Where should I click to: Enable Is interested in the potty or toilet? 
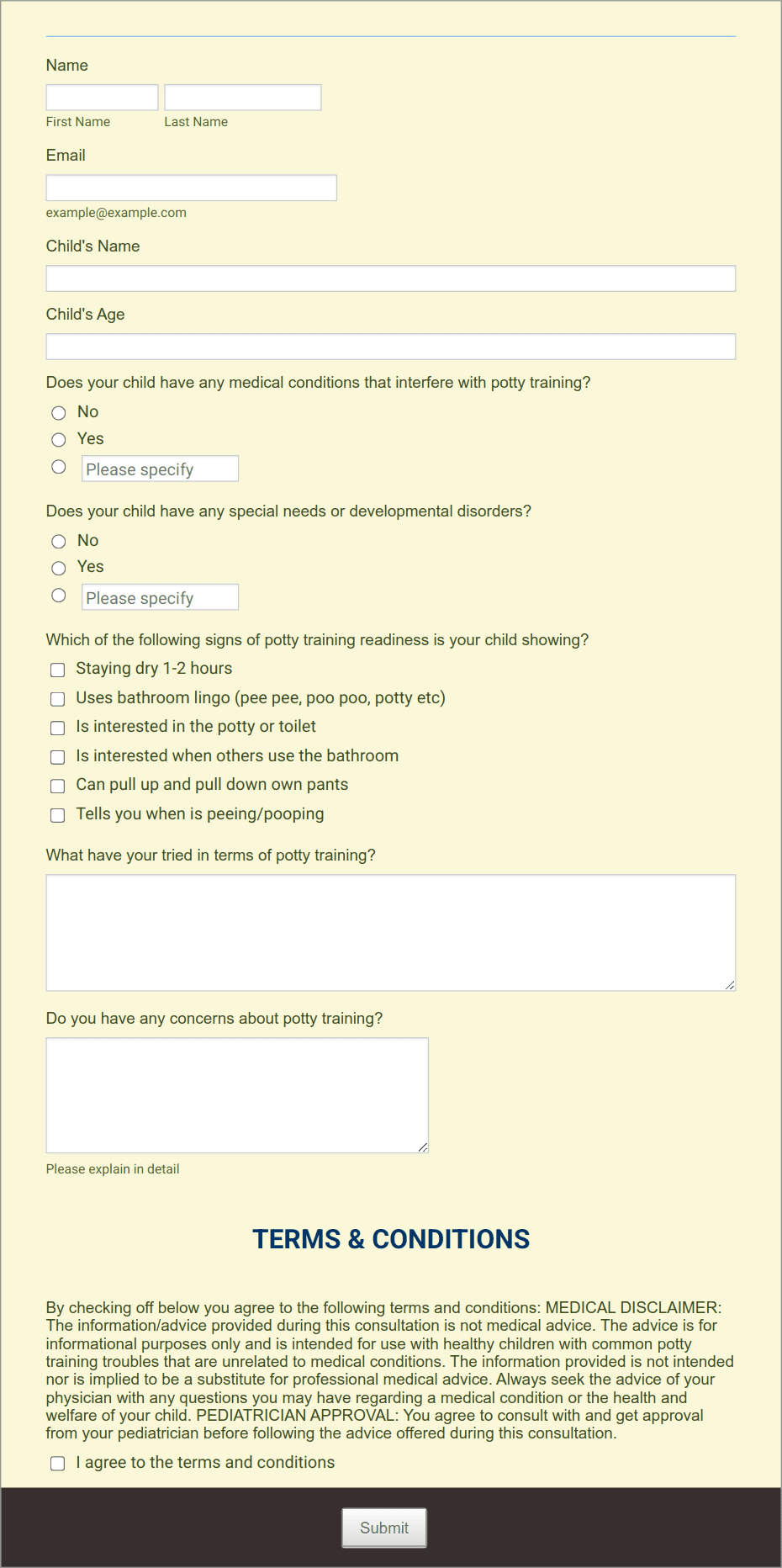point(58,728)
